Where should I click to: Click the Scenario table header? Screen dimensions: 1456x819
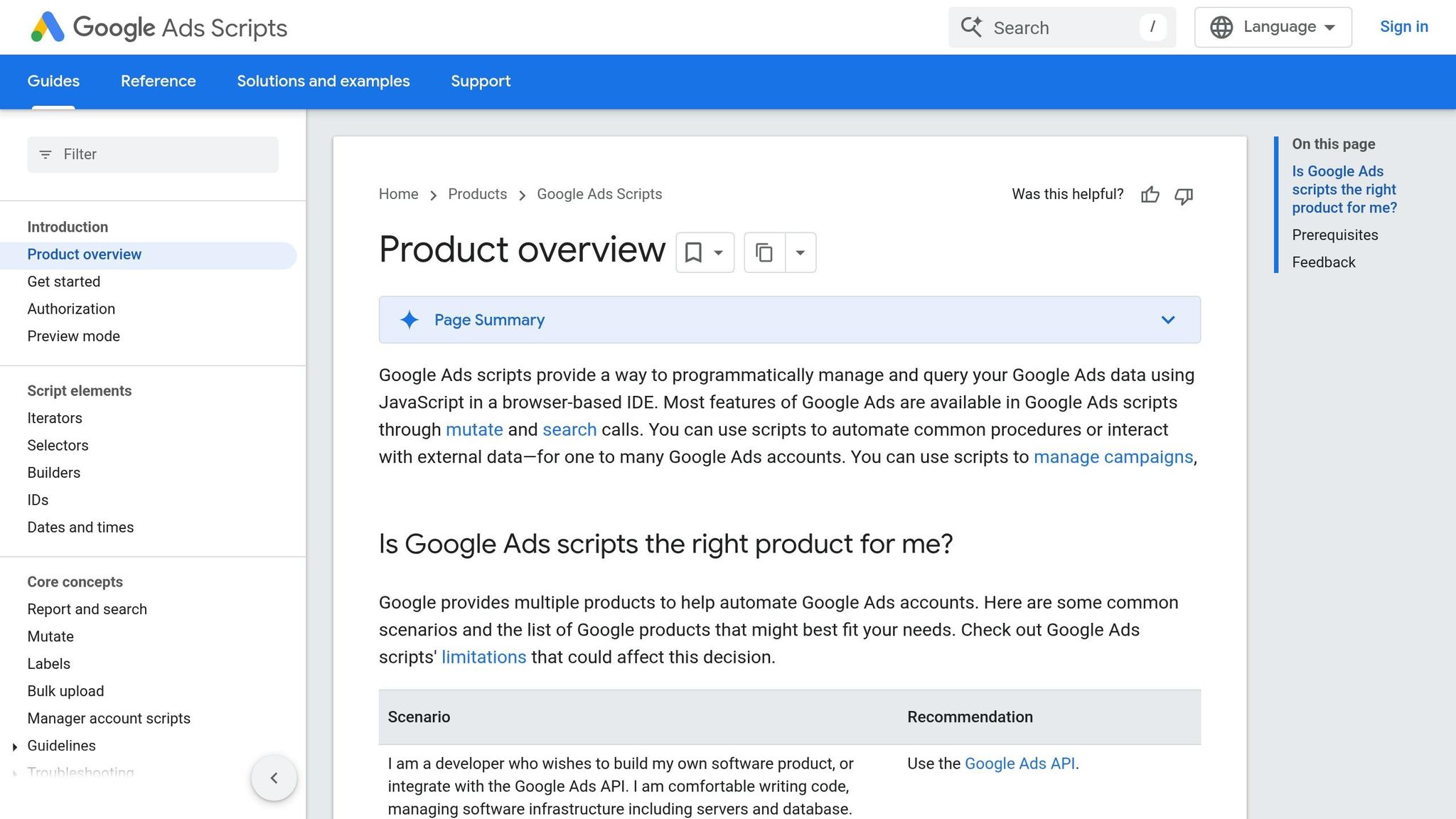pos(419,717)
